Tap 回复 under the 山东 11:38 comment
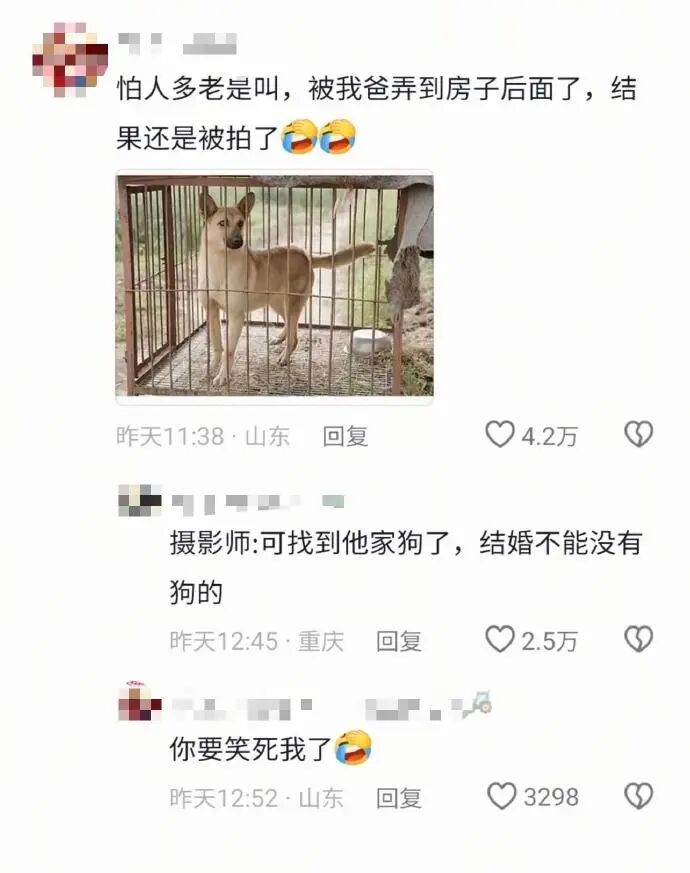Screen dimensions: 690x873 (x=345, y=436)
